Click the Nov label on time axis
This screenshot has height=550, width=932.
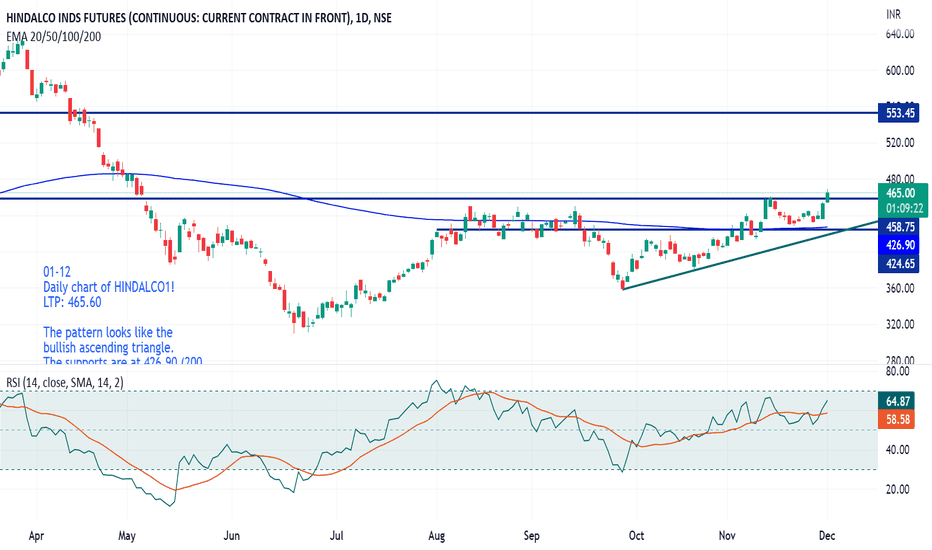tap(726, 536)
